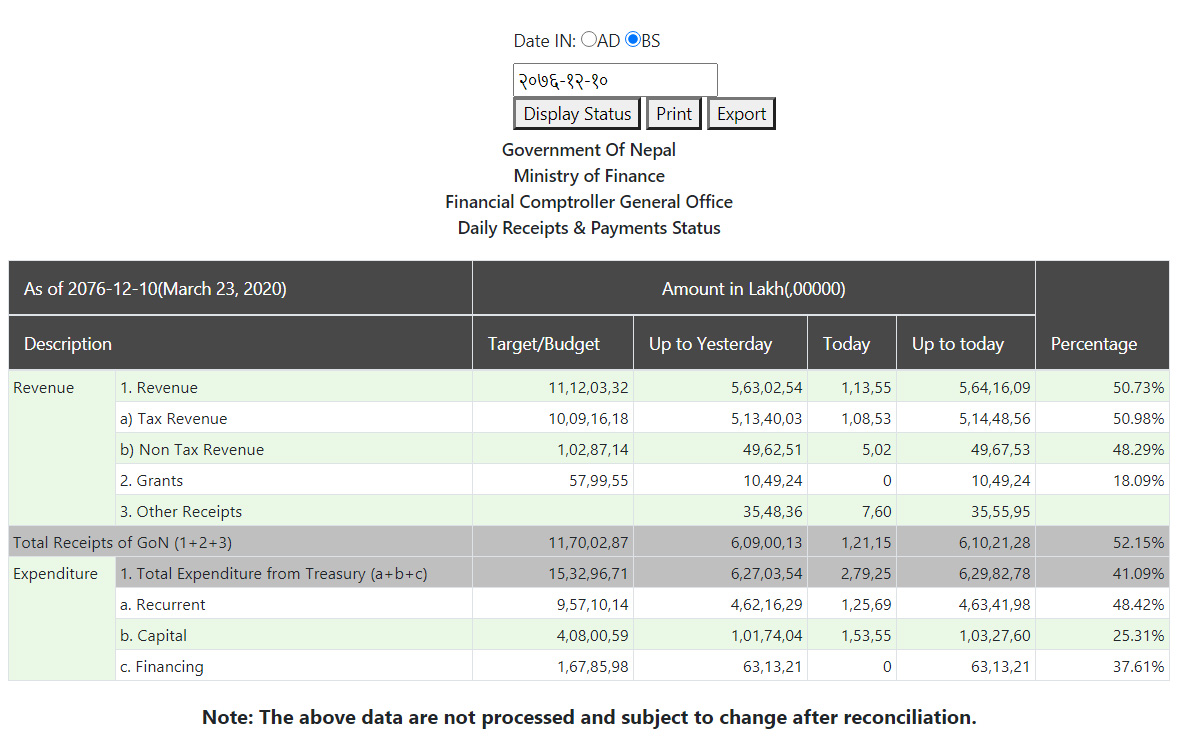The image size is (1181, 742).
Task: Export the report with the Export button
Action: pyautogui.click(x=741, y=114)
